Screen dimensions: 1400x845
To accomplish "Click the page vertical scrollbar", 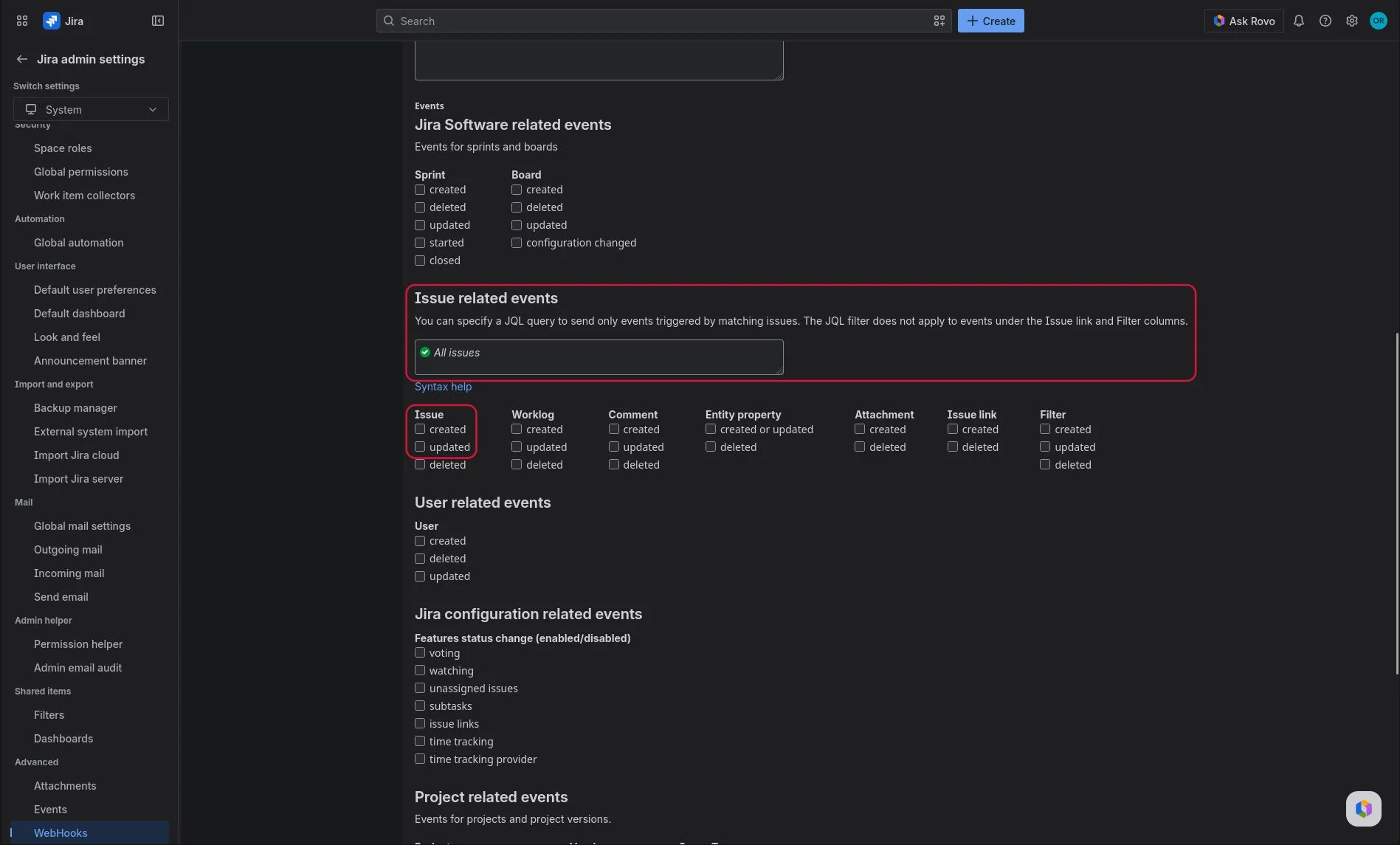I will 1396,503.
